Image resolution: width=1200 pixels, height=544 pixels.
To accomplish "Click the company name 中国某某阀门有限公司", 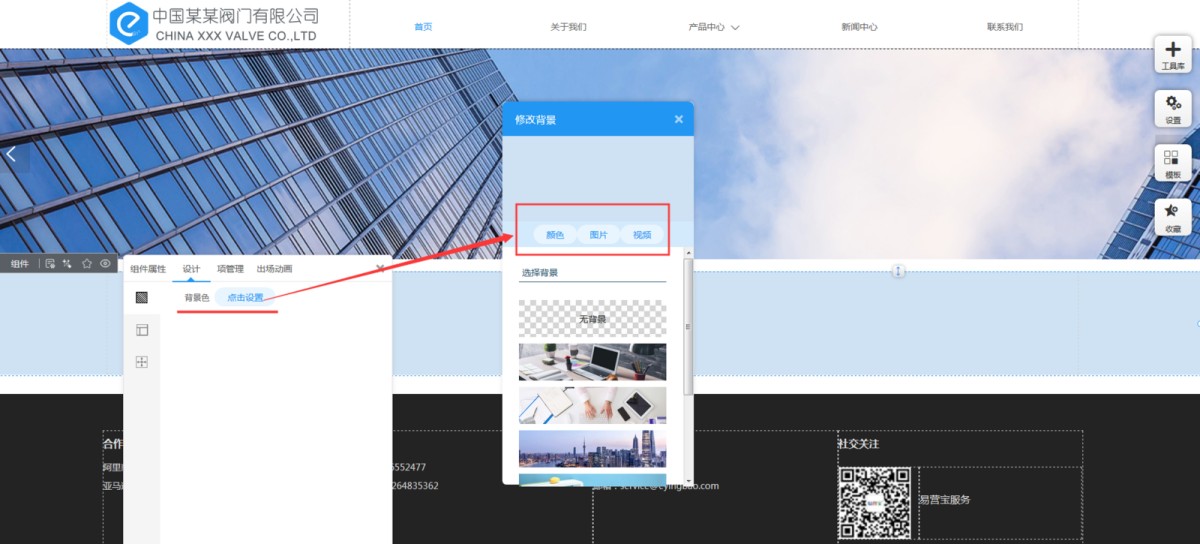I will (x=236, y=15).
